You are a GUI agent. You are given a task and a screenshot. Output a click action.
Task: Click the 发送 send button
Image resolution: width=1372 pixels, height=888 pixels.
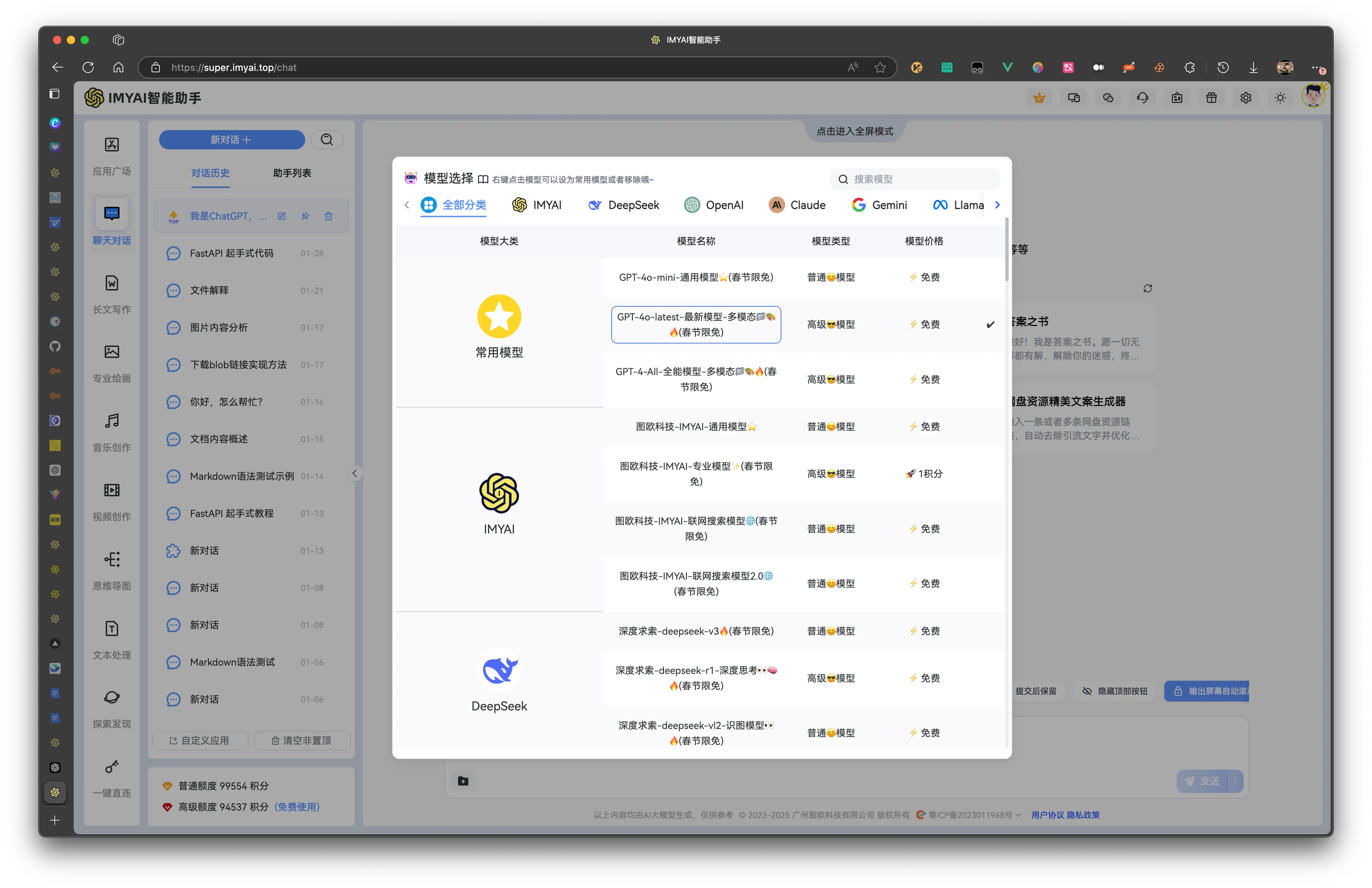pyautogui.click(x=1203, y=781)
